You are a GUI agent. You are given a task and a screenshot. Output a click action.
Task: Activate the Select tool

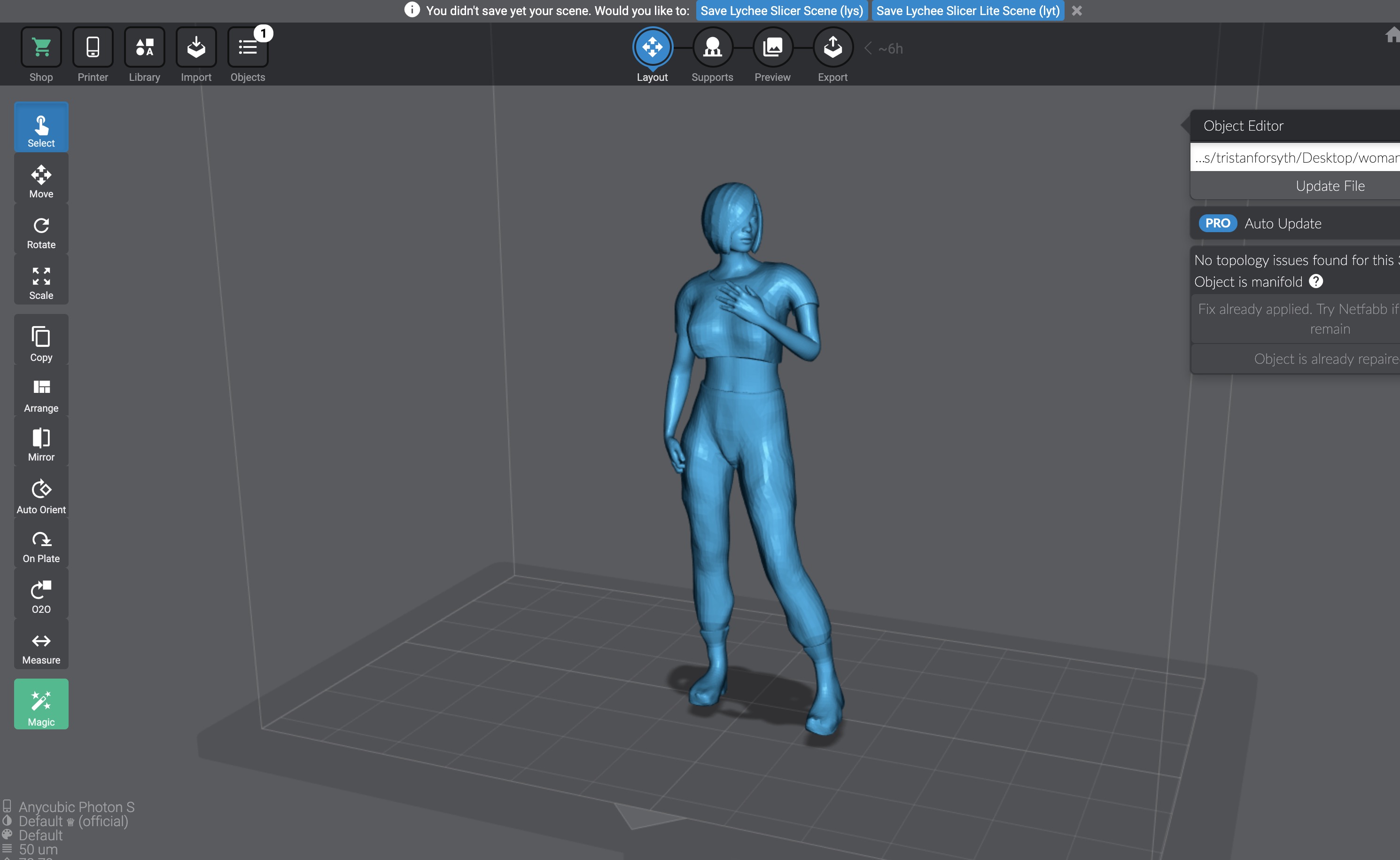[41, 127]
